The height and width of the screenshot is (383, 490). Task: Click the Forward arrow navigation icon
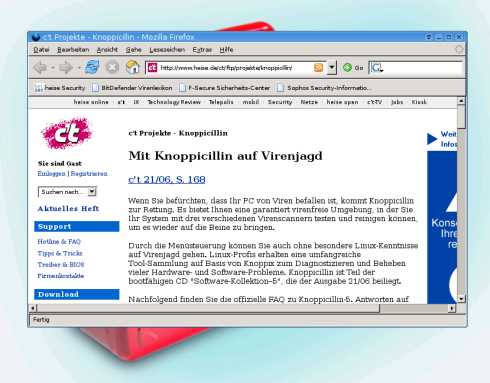tap(66, 68)
